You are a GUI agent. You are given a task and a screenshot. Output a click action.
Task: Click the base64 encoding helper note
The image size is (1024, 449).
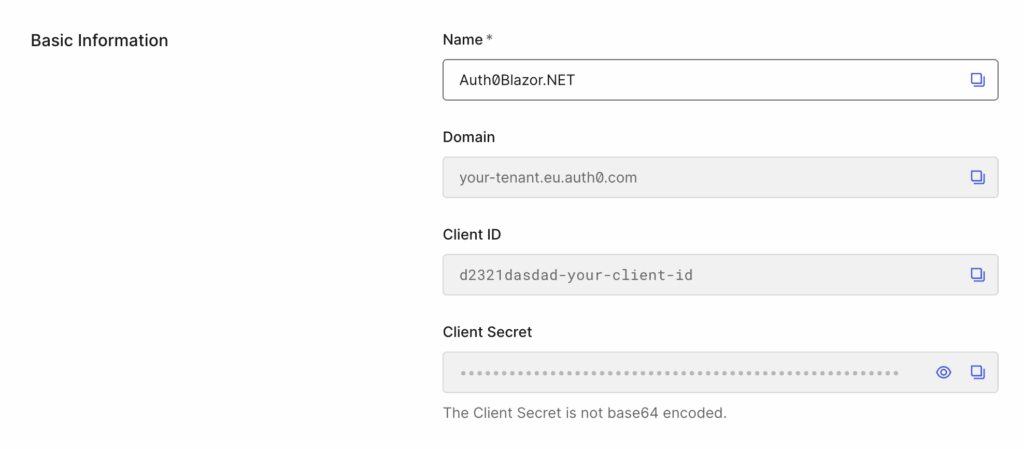(x=584, y=413)
